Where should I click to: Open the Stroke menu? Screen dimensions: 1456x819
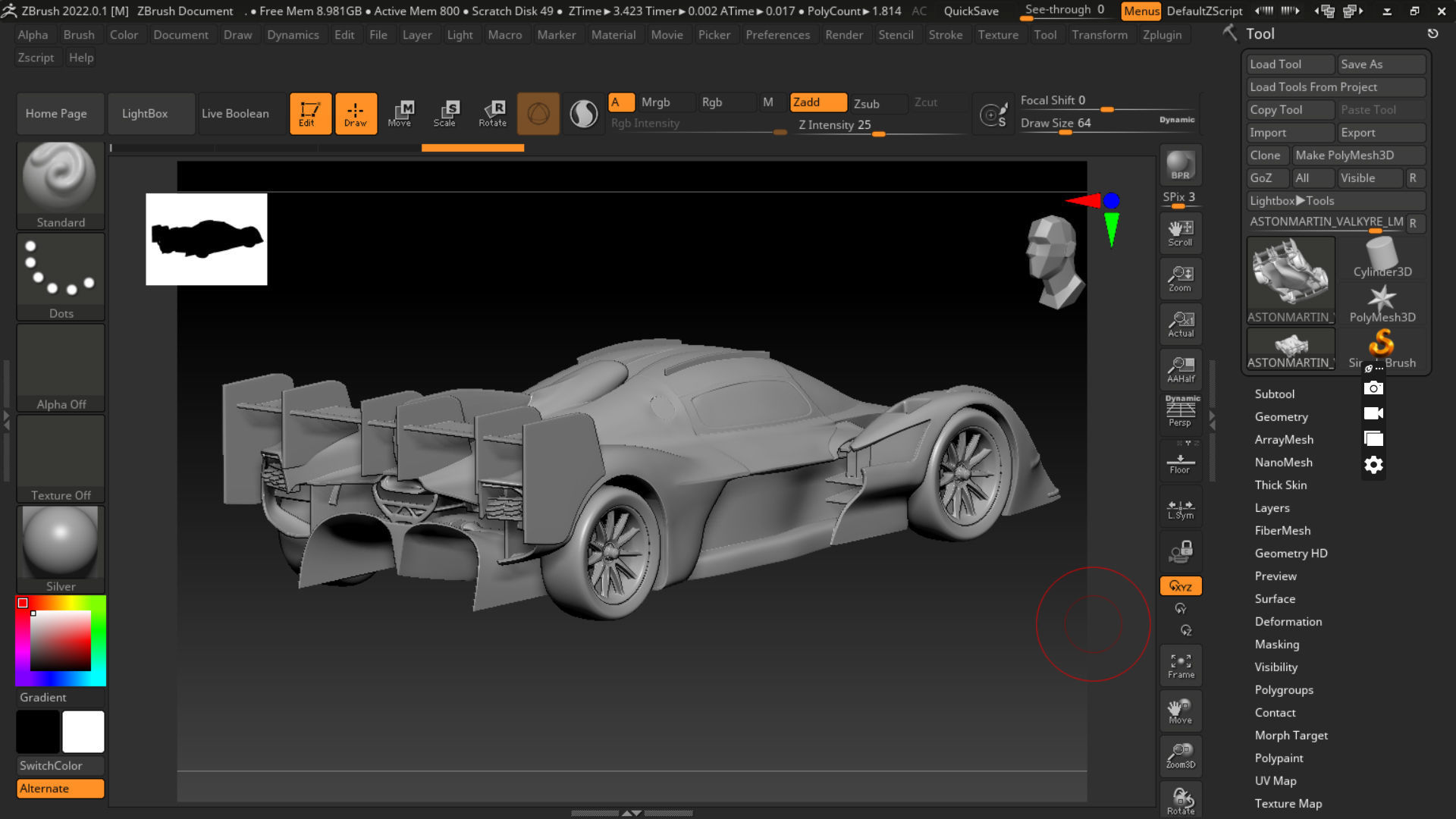coord(945,35)
